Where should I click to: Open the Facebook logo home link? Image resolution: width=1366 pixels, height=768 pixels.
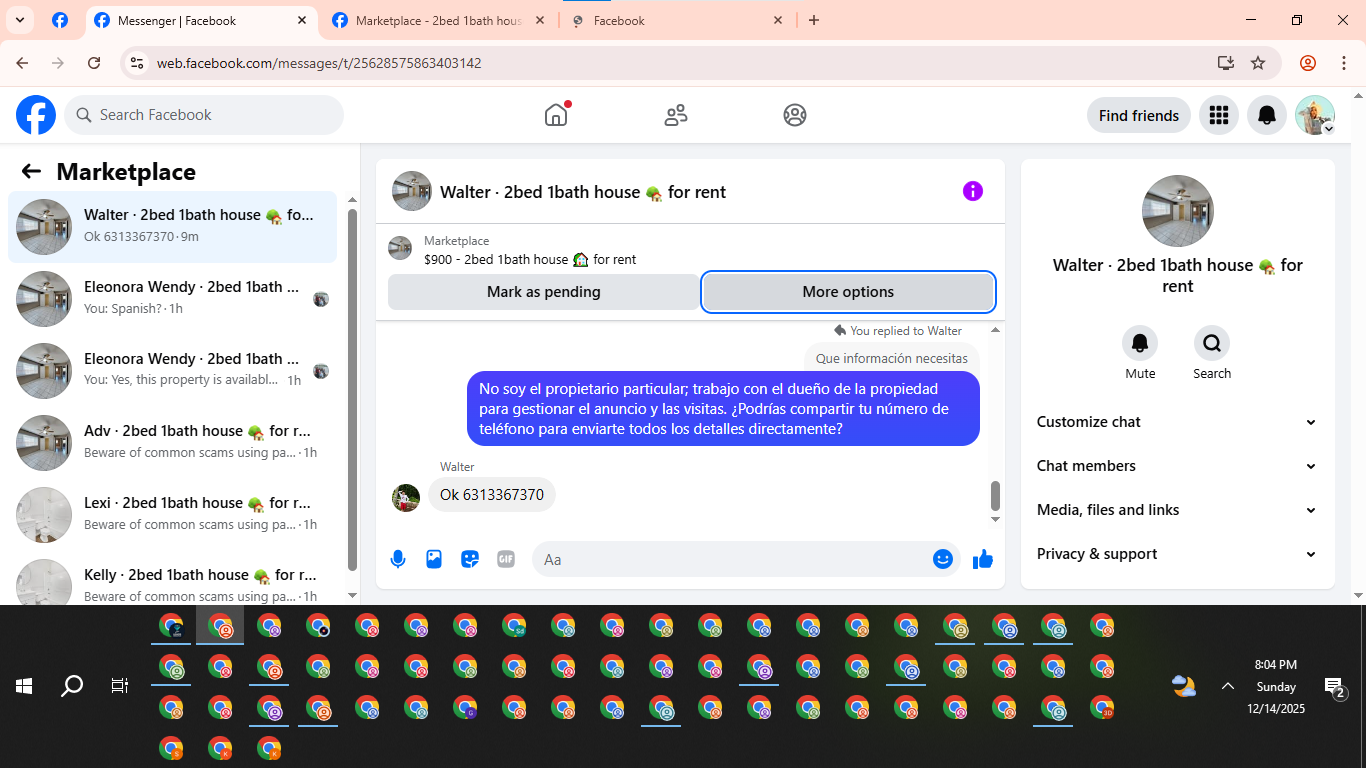point(36,115)
